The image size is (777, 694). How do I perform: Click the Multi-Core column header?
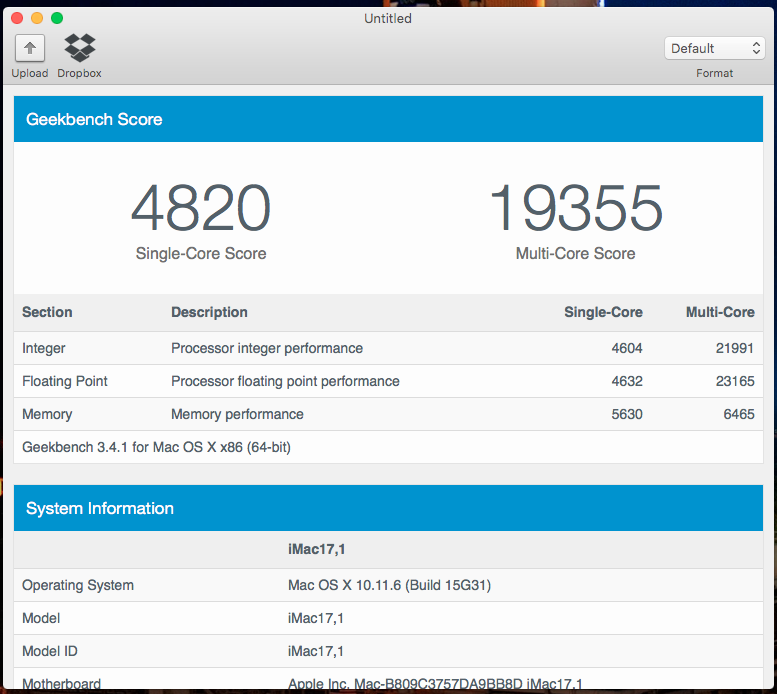click(x=720, y=312)
